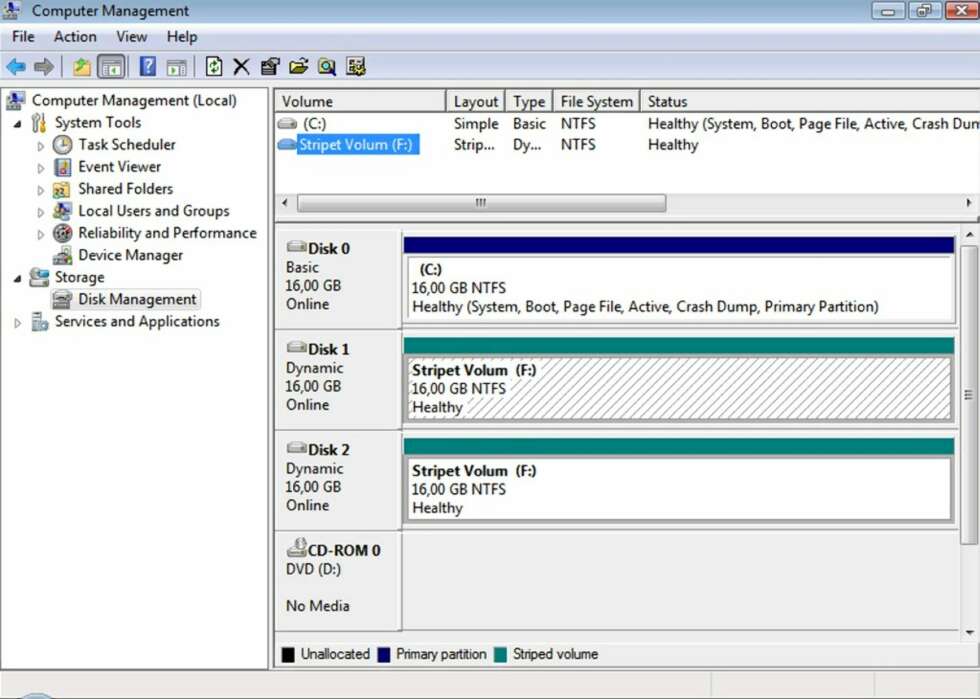Click the disk pane scroll up arrow
This screenshot has width=980, height=699.
coord(969,234)
